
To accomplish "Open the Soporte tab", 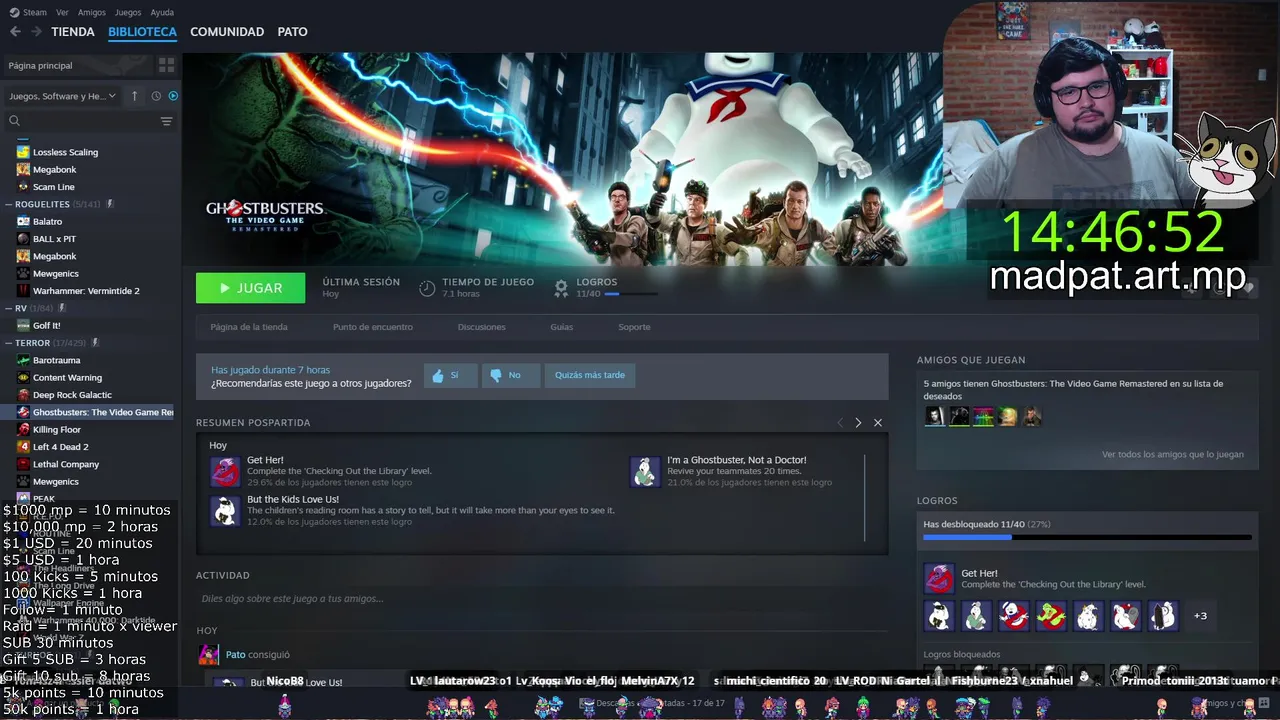I will point(634,327).
